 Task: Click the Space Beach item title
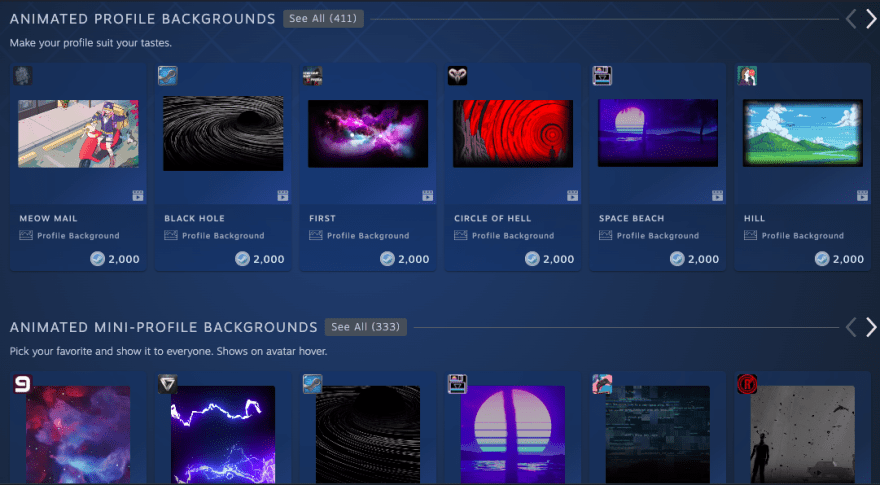(x=631, y=218)
